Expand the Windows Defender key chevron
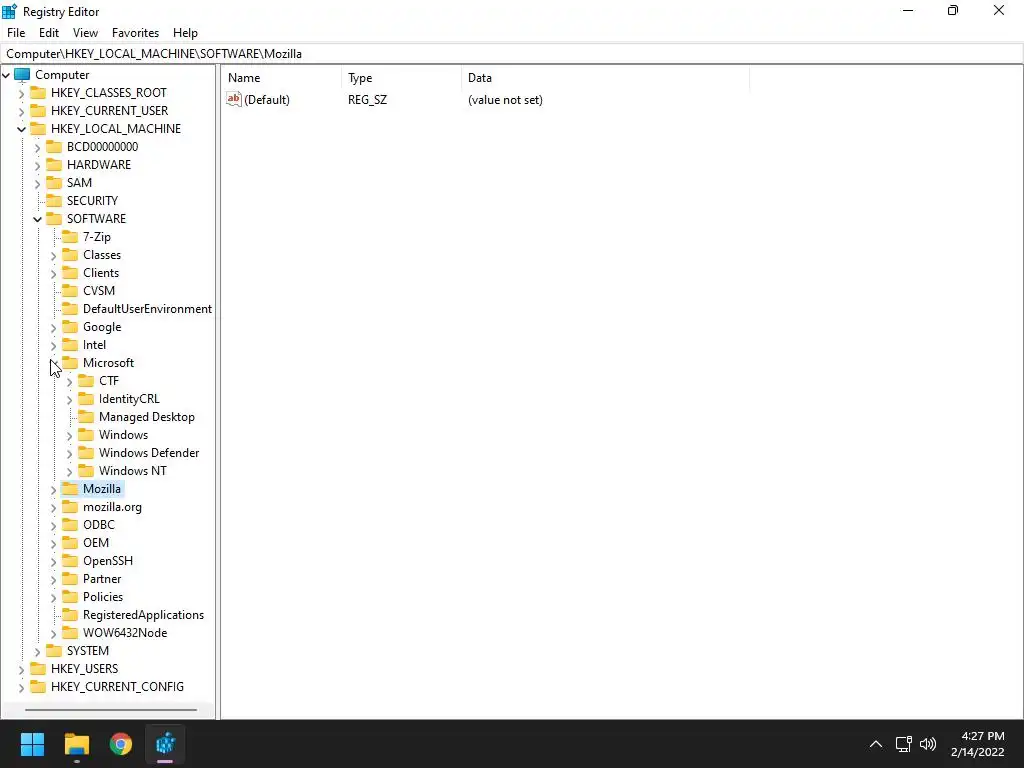This screenshot has width=1024, height=768. tap(69, 454)
